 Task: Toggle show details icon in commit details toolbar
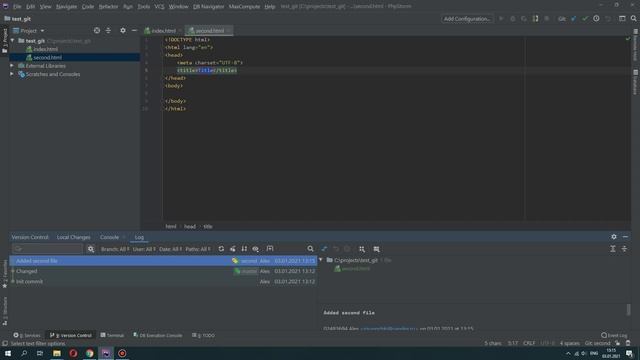[376, 249]
